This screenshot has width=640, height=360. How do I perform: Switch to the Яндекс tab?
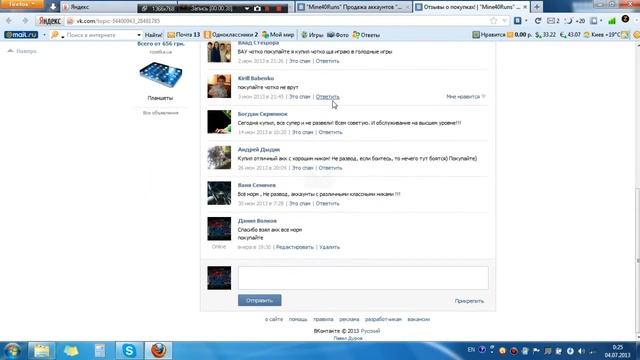pos(98,7)
